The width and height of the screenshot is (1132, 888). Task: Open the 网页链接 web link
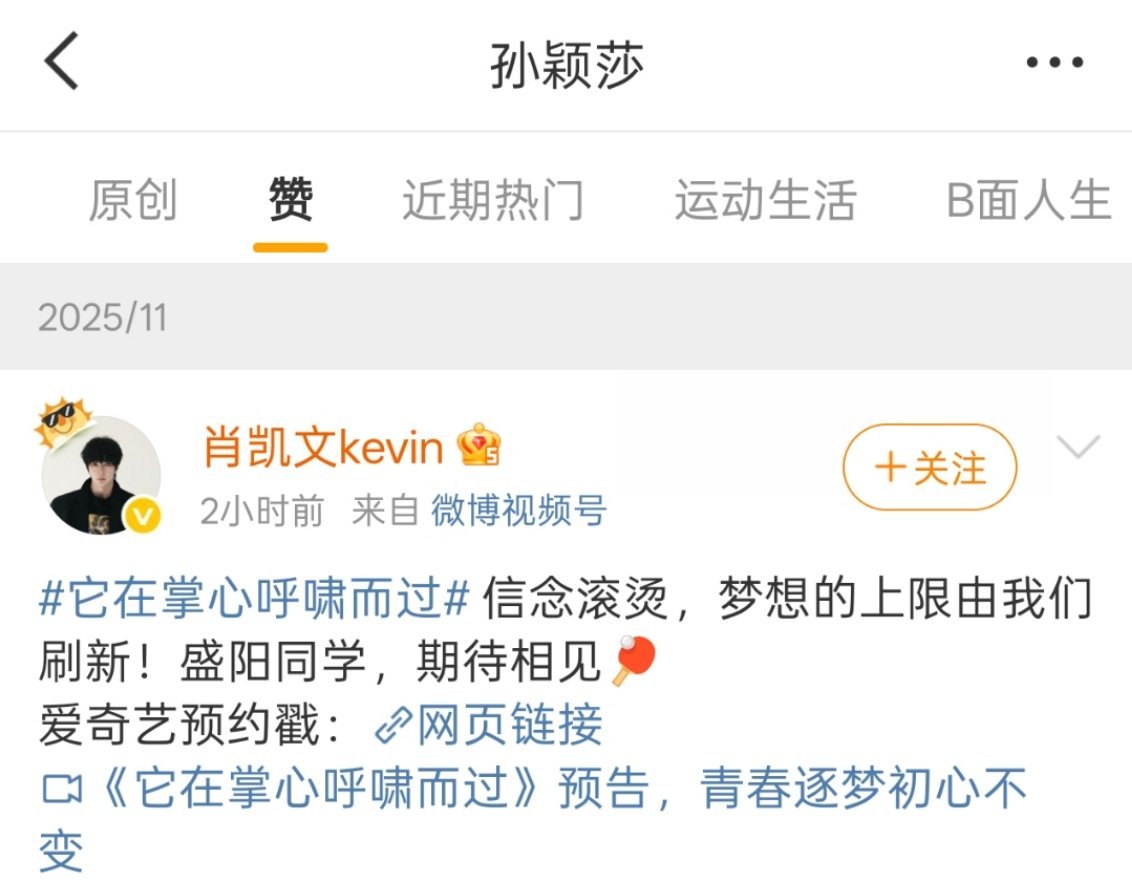(x=510, y=726)
